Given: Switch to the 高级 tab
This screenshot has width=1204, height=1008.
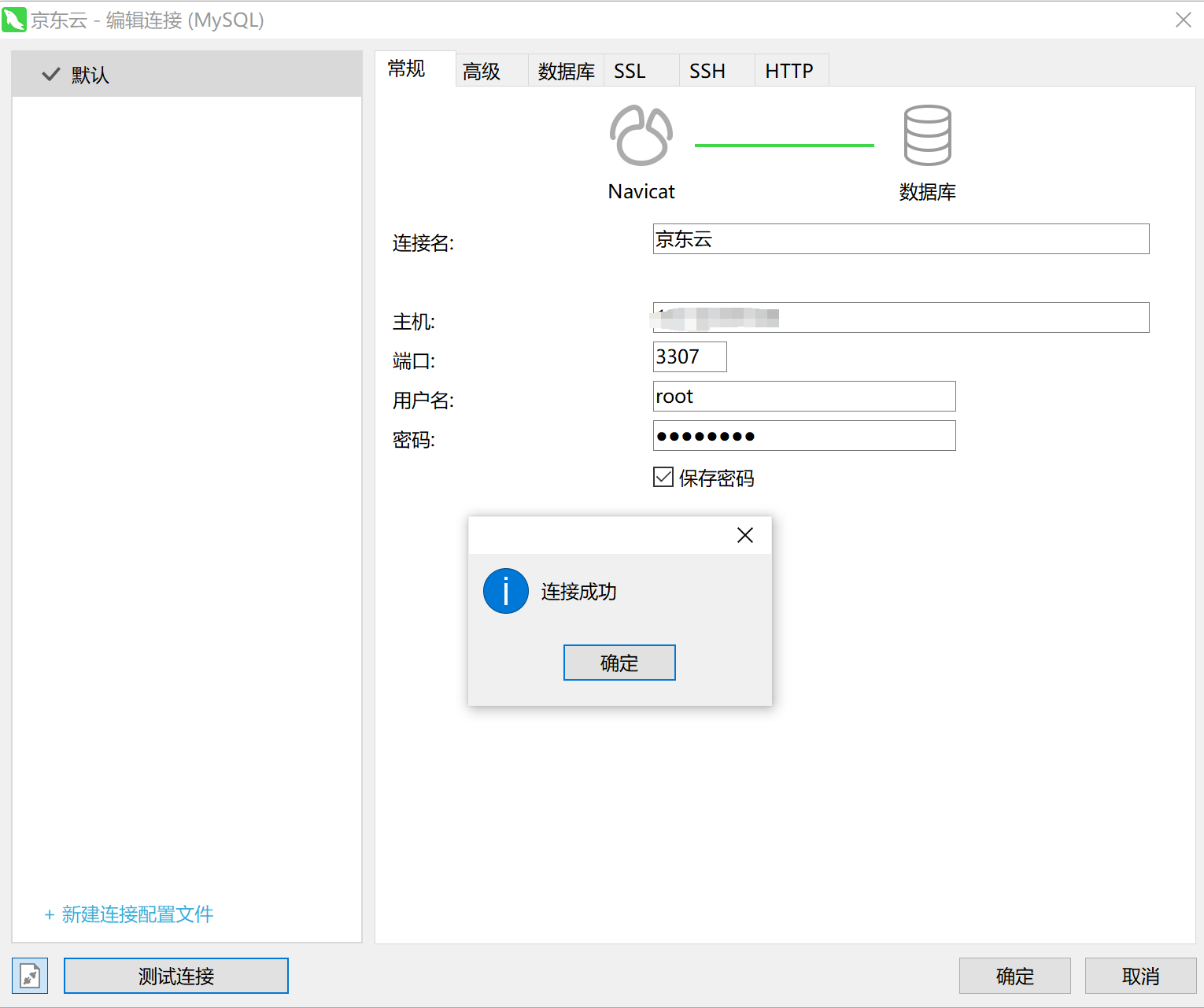Looking at the screenshot, I should point(482,72).
